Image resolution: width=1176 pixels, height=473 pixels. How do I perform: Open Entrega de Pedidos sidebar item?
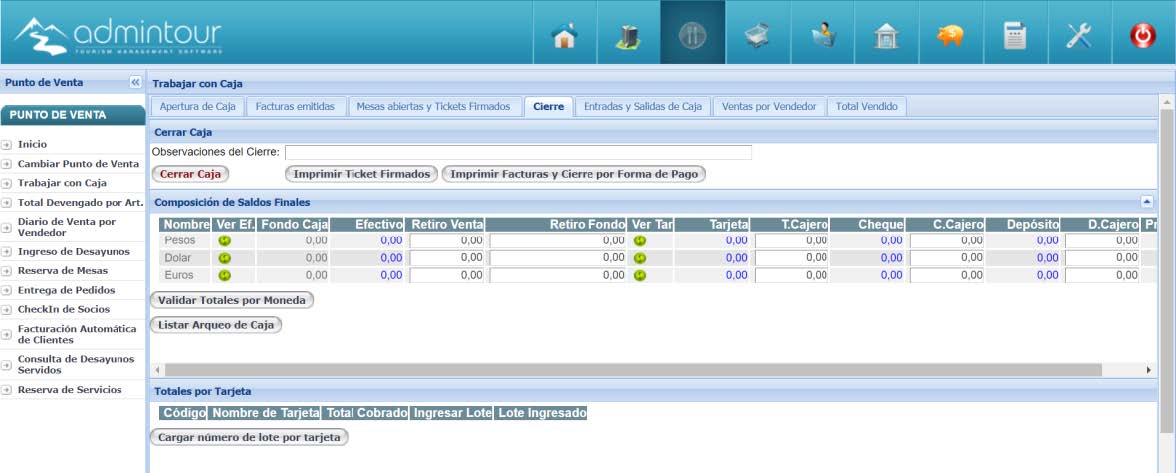(67, 290)
